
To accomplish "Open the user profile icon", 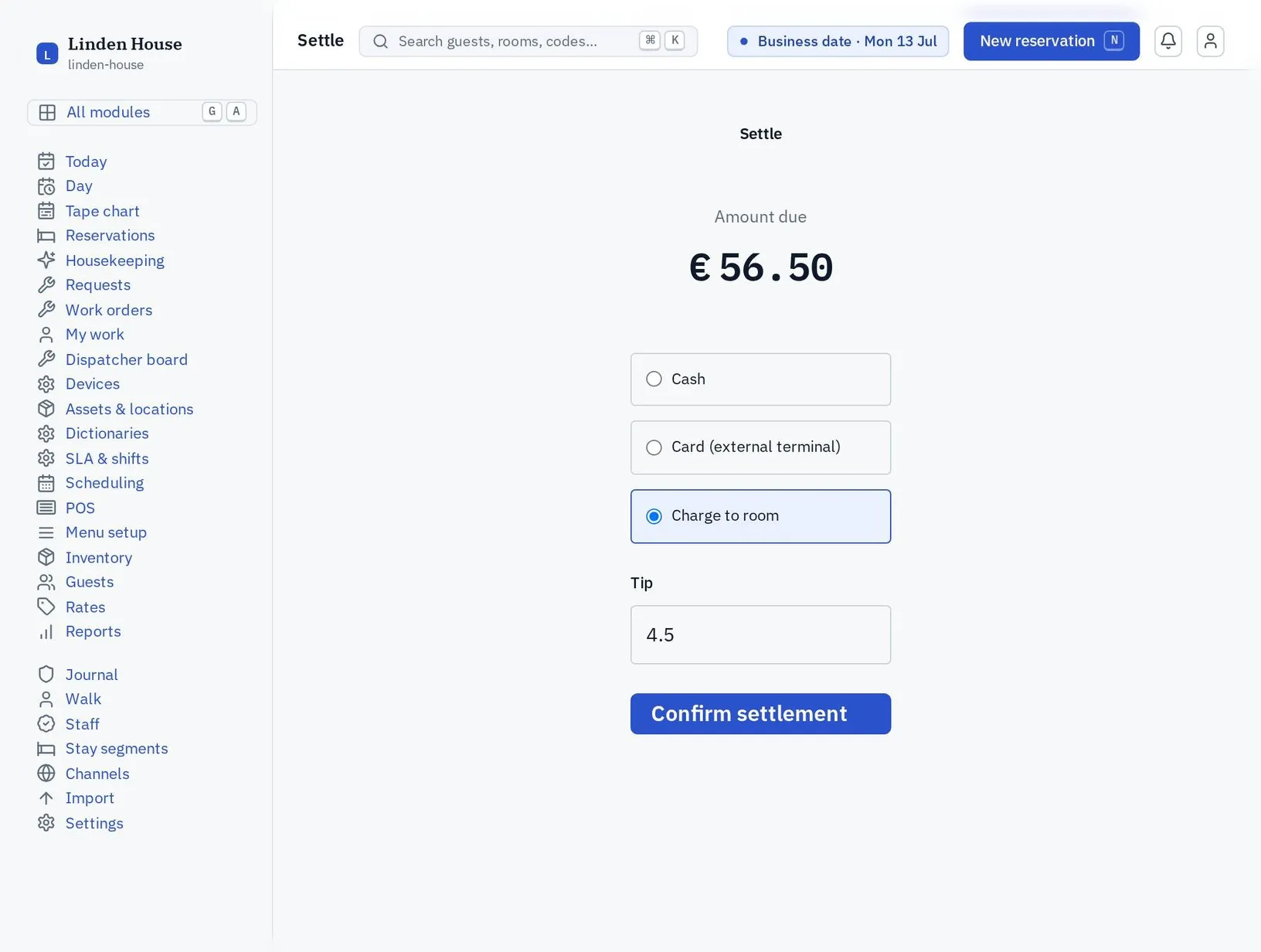I will pyautogui.click(x=1210, y=41).
